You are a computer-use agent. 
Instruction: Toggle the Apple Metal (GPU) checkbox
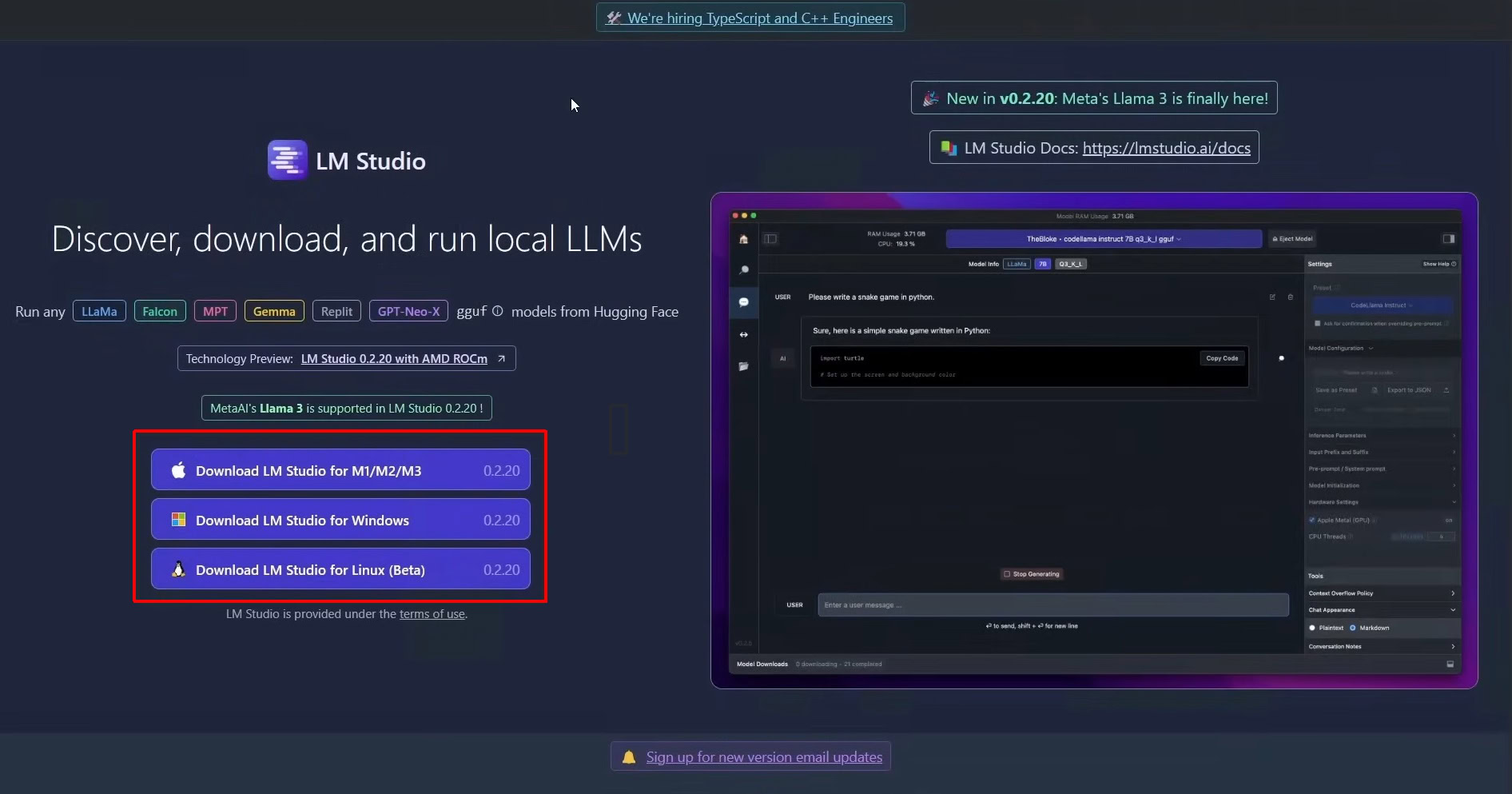(x=1312, y=521)
